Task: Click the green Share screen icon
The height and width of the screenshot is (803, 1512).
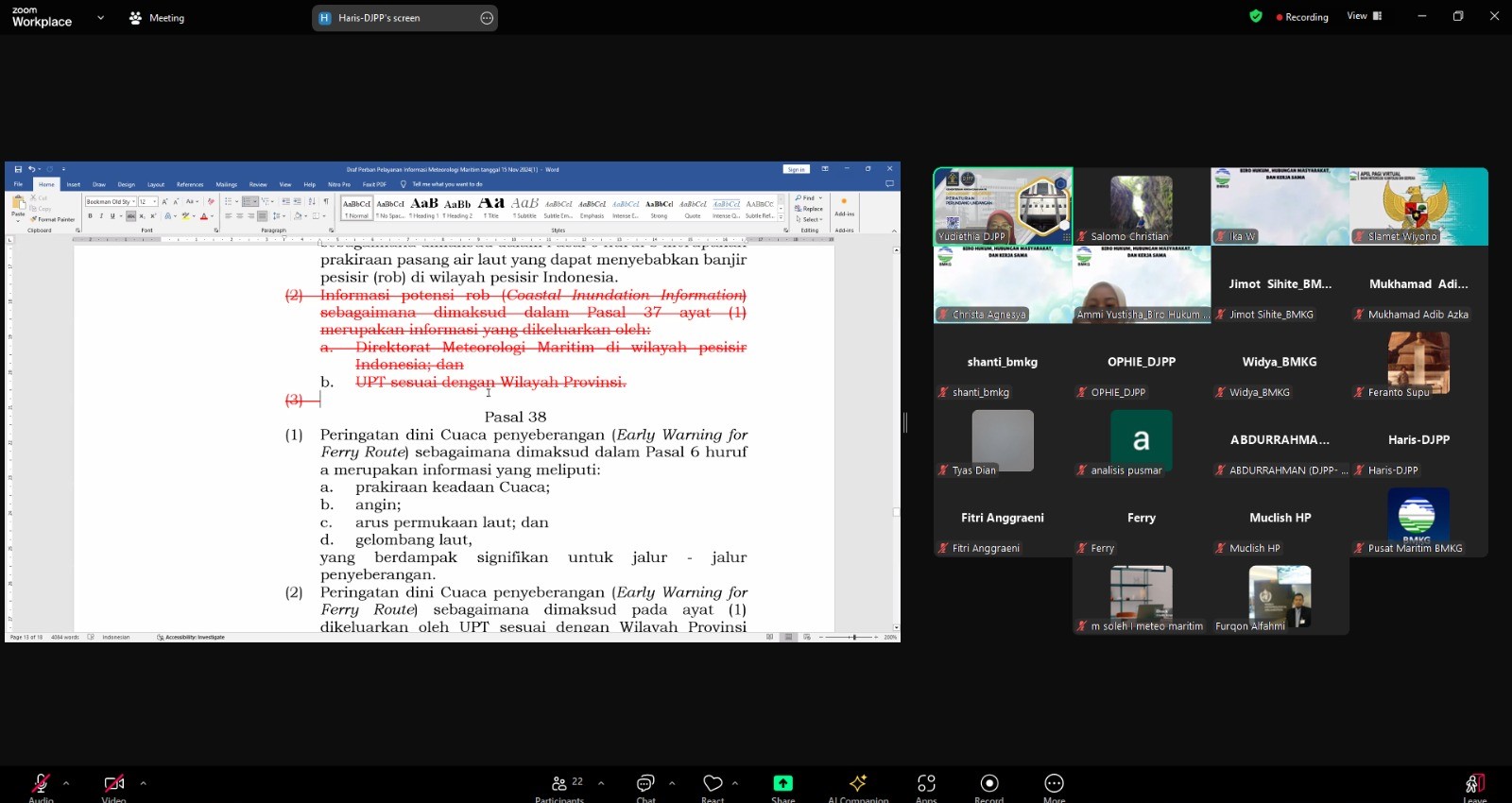Action: tap(782, 784)
